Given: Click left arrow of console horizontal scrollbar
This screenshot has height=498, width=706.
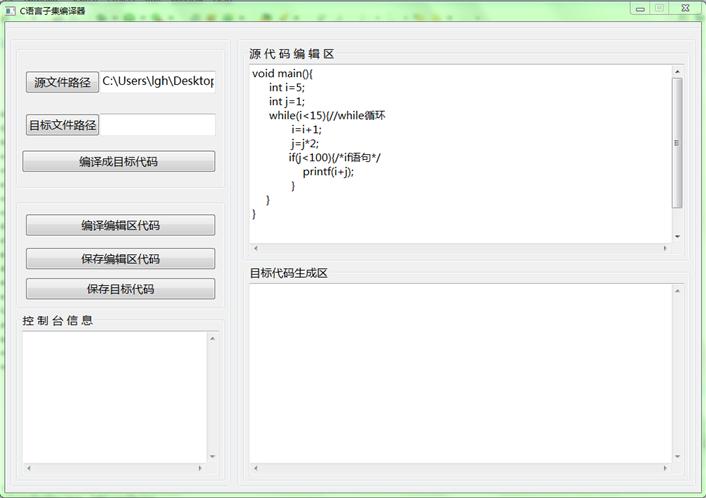Looking at the screenshot, I should (29, 468).
